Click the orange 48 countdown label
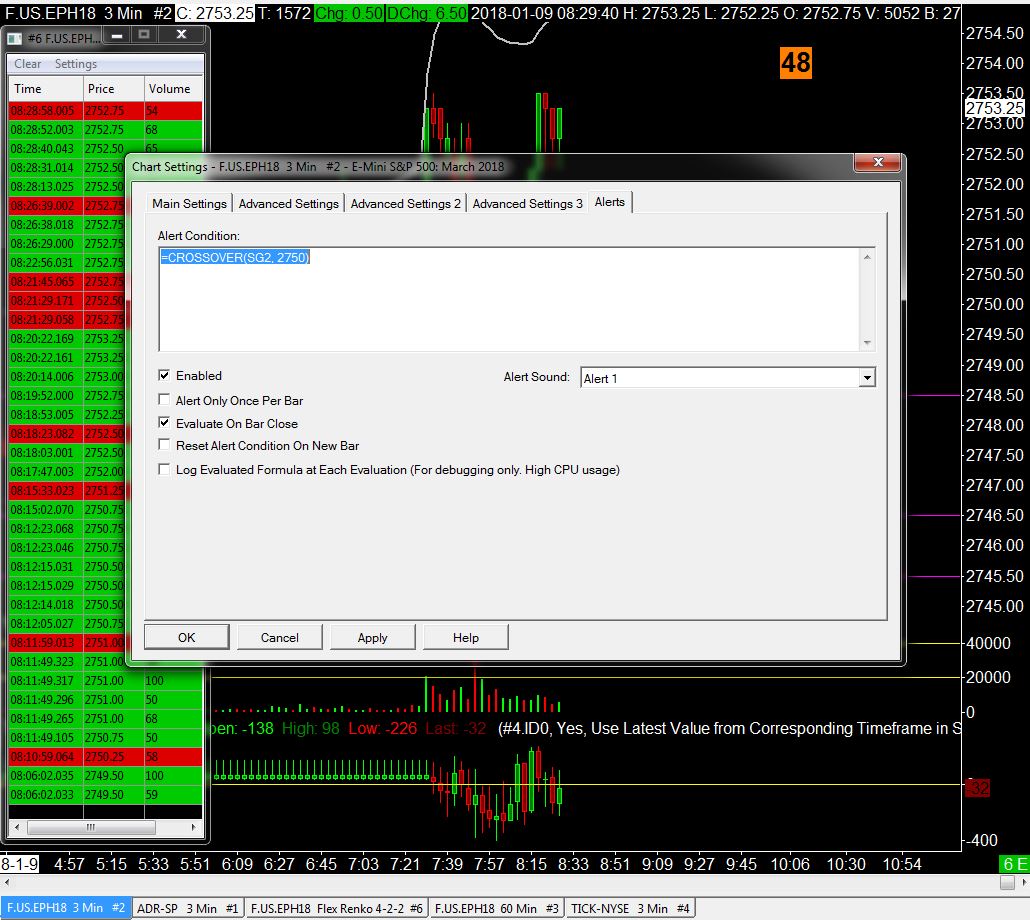 pos(795,63)
